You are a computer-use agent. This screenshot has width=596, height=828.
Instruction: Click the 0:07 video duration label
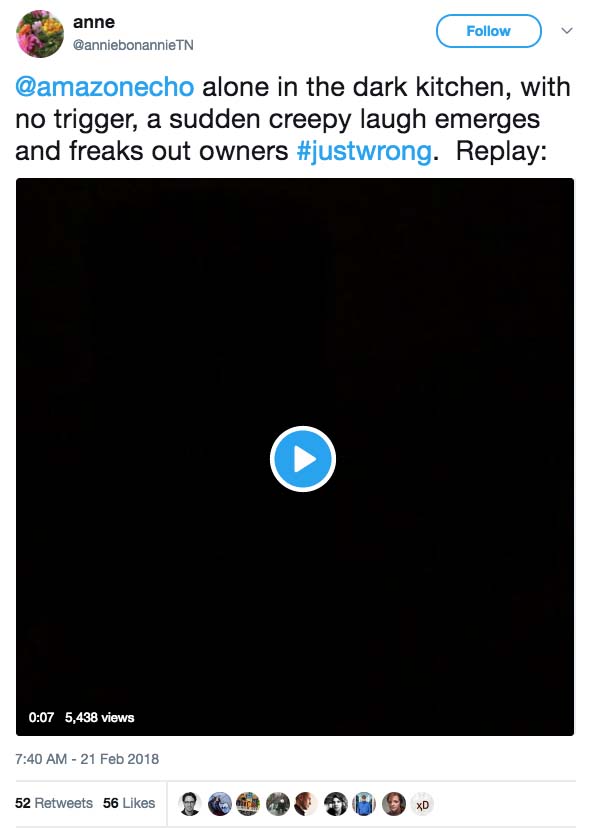pos(41,717)
